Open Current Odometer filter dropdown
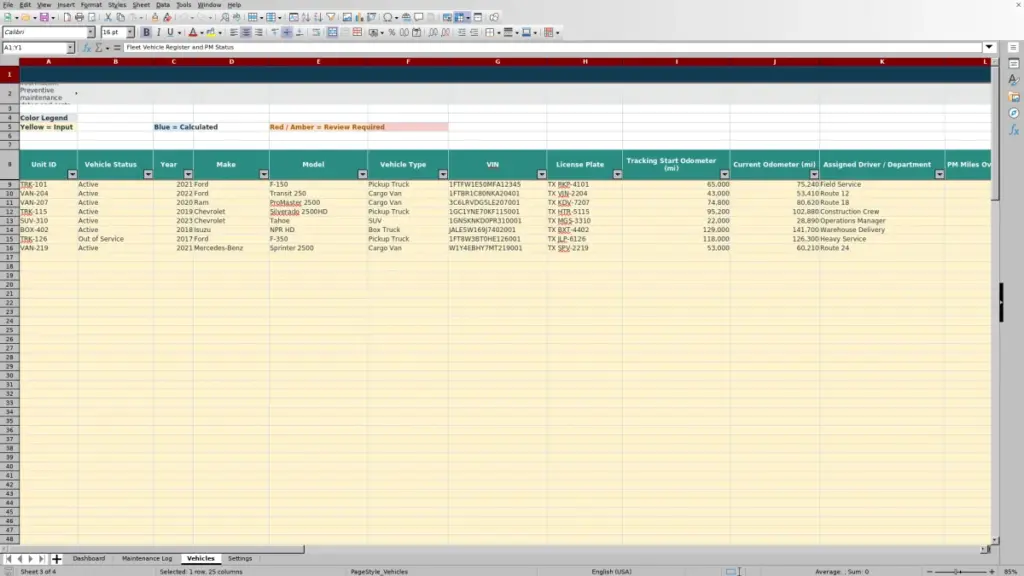This screenshot has height=576, width=1024. 814,174
